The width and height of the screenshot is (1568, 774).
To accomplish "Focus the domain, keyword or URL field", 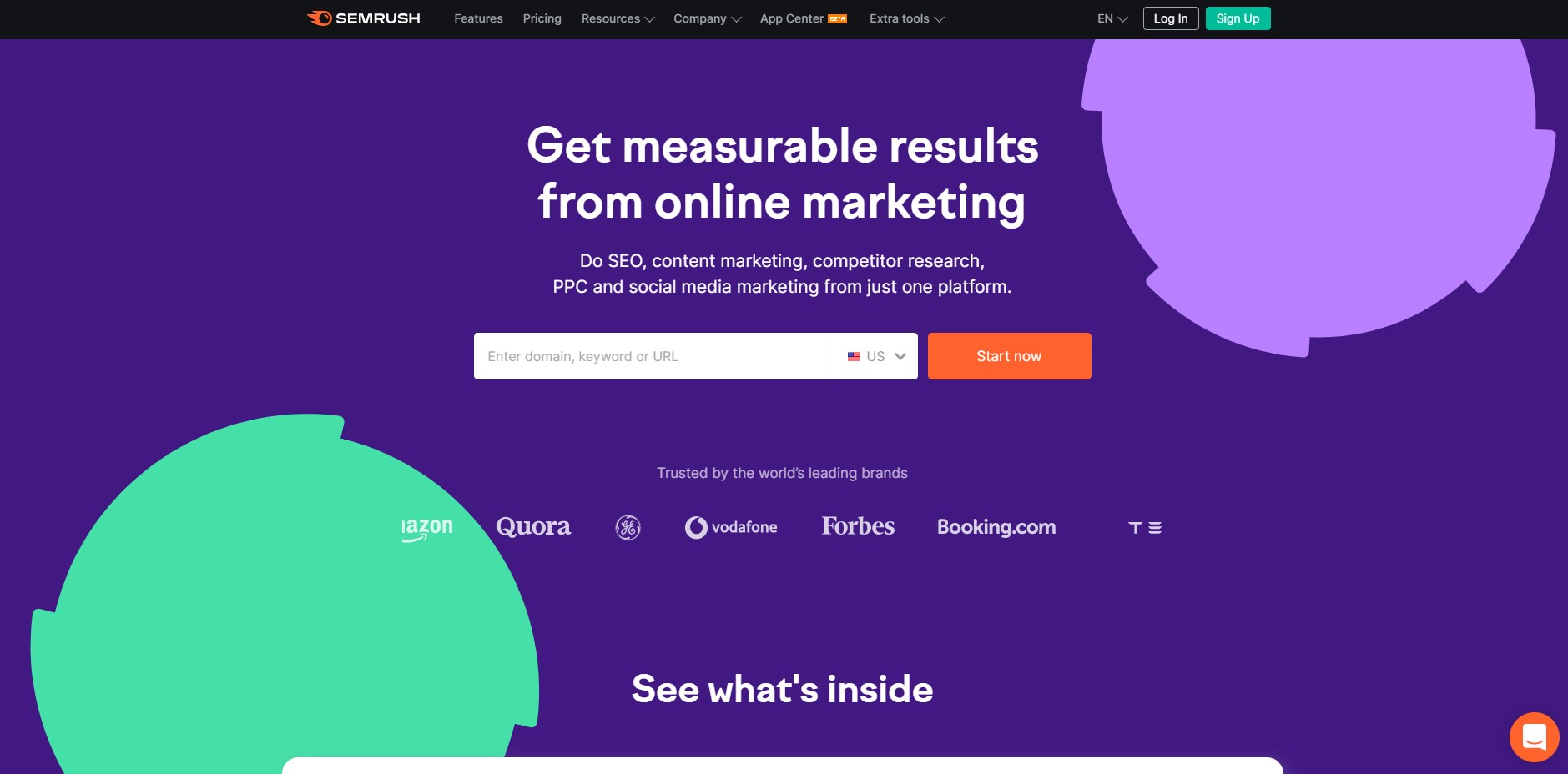I will (x=653, y=356).
